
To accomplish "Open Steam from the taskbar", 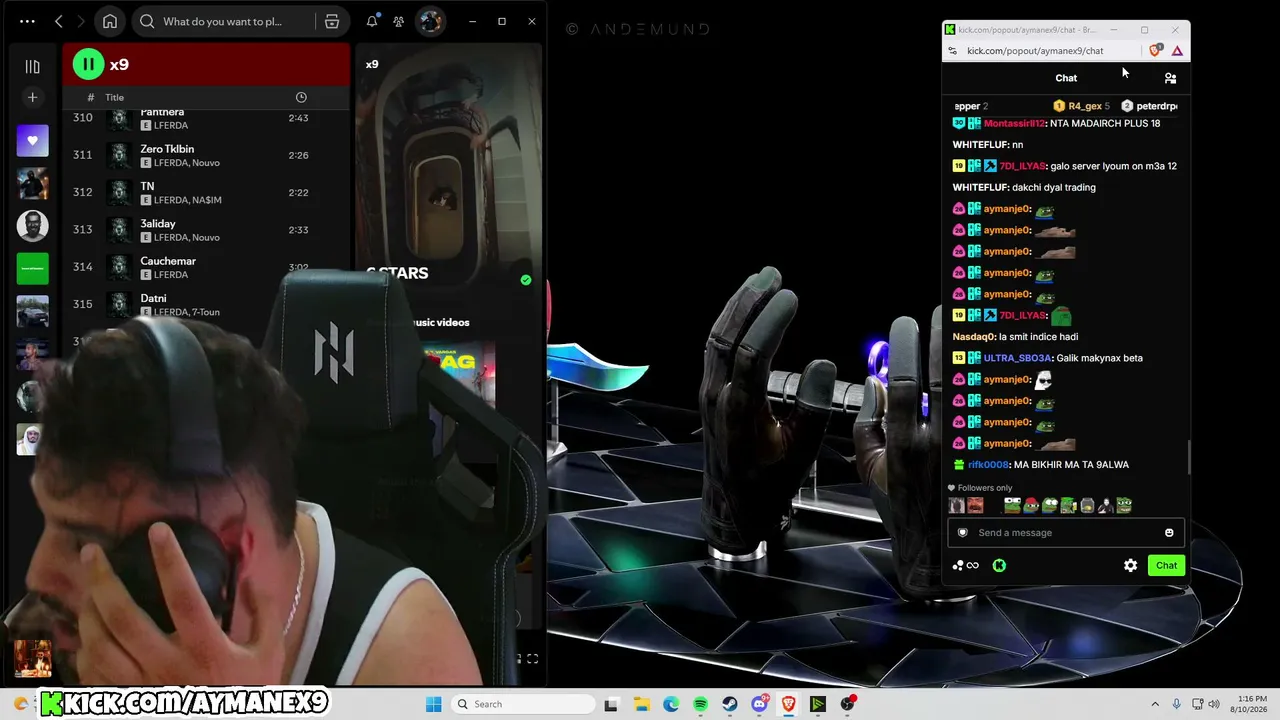I will coord(730,704).
